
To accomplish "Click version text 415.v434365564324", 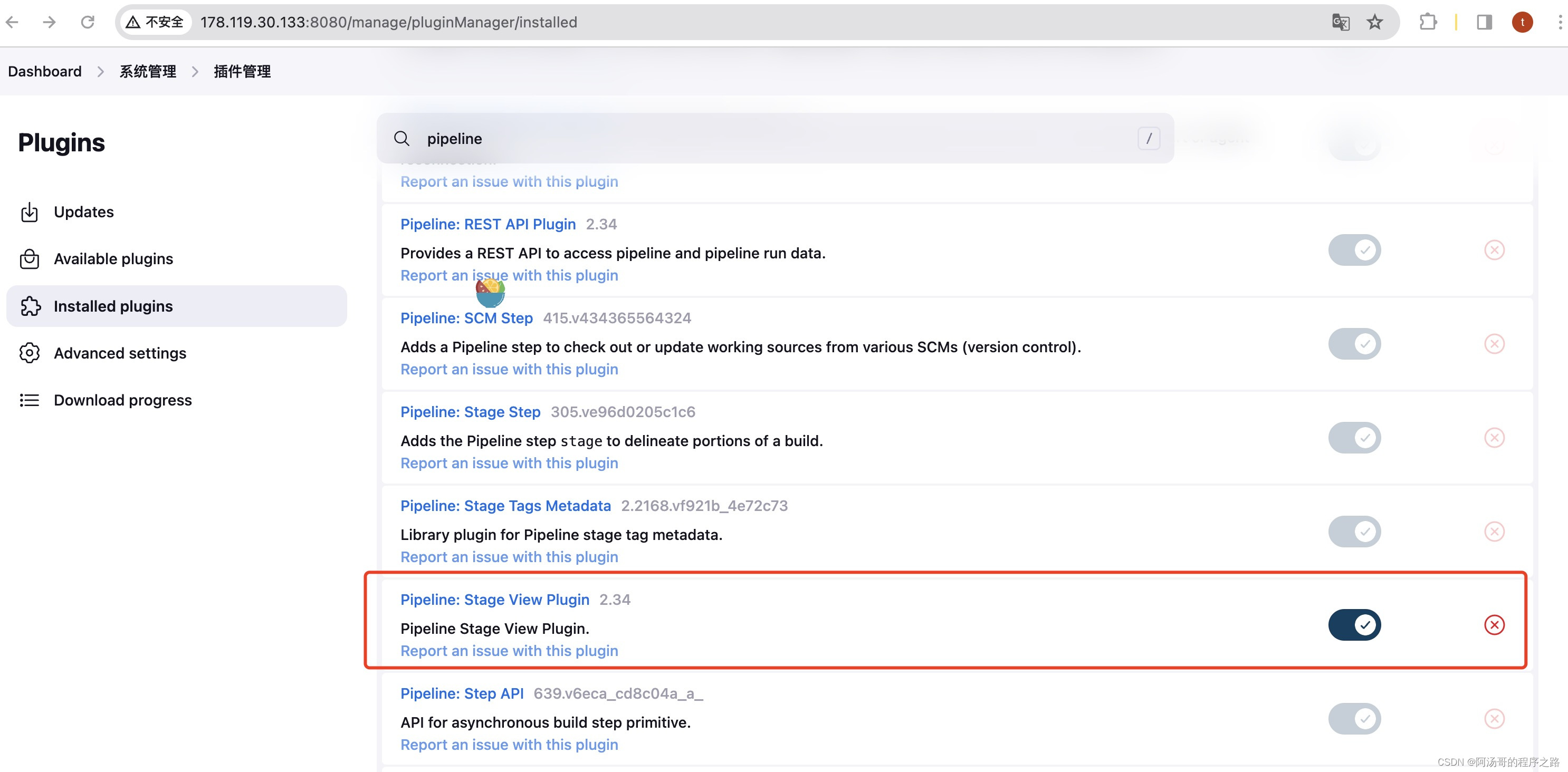I will pyautogui.click(x=617, y=317).
